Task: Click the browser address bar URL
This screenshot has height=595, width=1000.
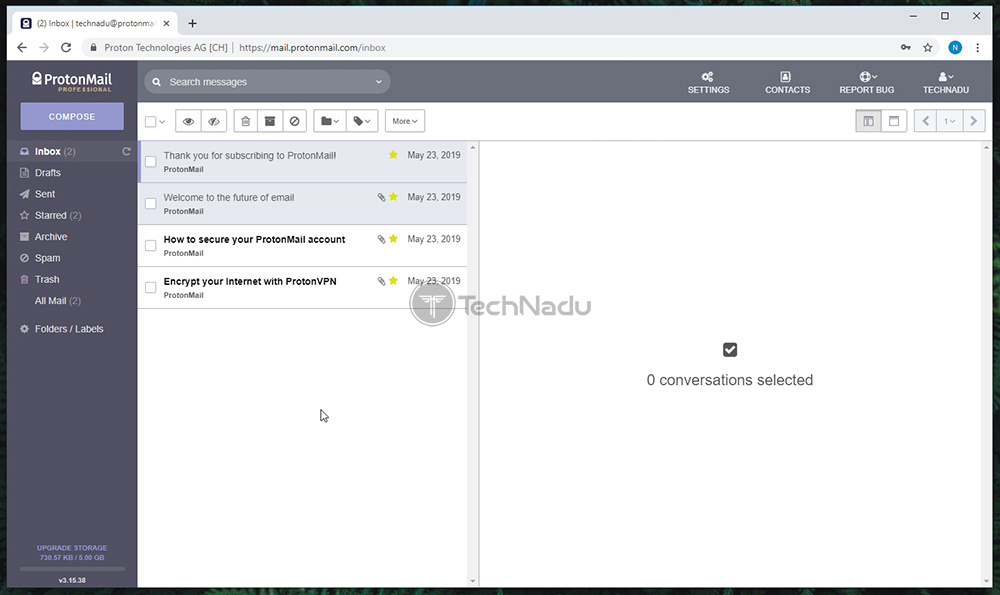Action: [312, 48]
